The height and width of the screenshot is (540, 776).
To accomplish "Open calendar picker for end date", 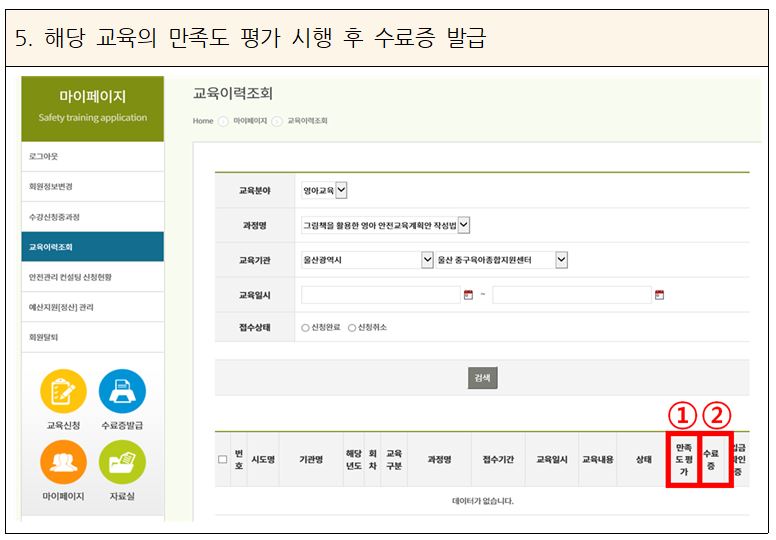I will [659, 295].
